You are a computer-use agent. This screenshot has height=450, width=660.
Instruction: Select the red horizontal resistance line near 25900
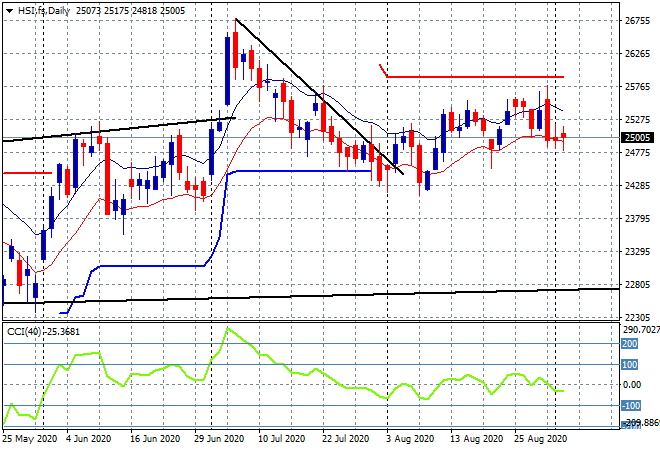[475, 77]
